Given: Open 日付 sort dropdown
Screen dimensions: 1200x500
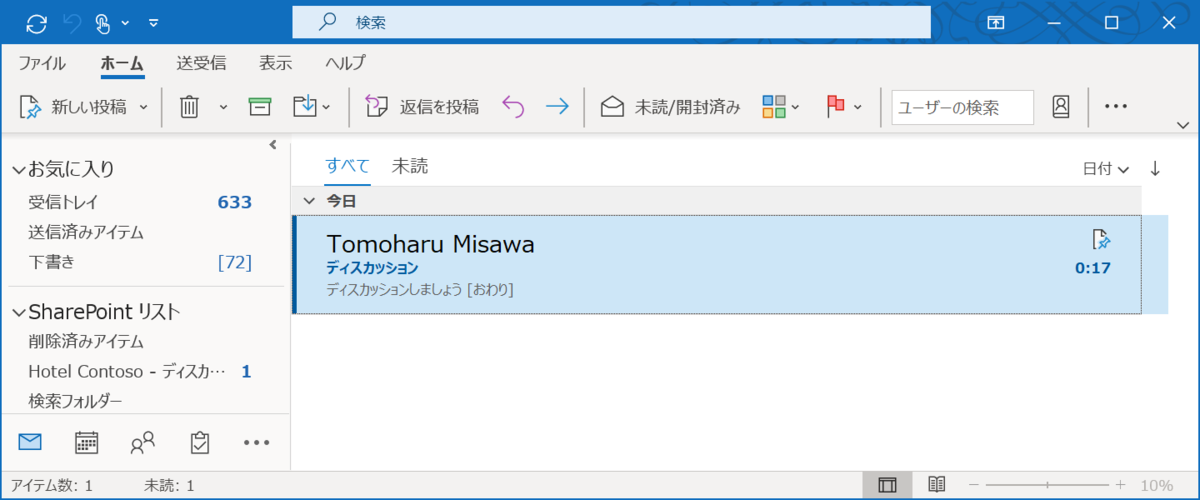Looking at the screenshot, I should 1106,169.
